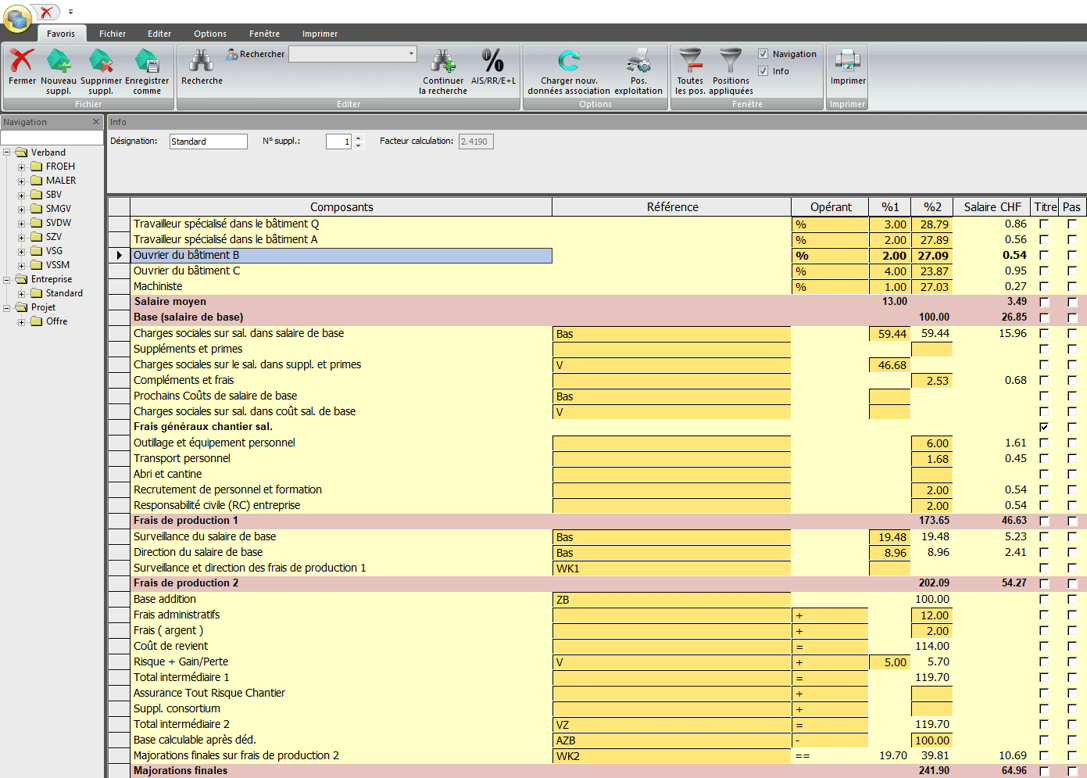The image size is (1087, 778).
Task: Select the SVDW folder in tree
Action: (58, 223)
